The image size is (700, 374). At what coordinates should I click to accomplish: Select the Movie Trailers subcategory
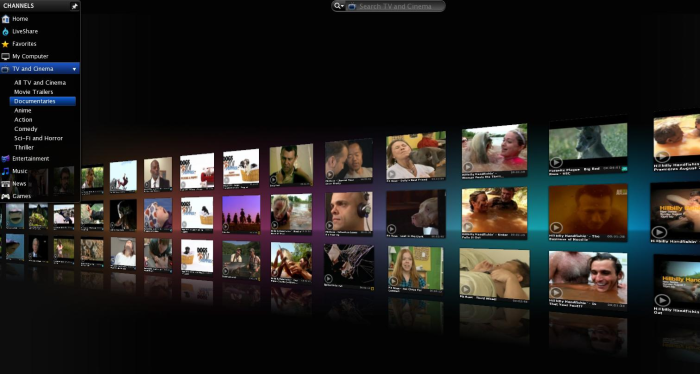[33, 92]
